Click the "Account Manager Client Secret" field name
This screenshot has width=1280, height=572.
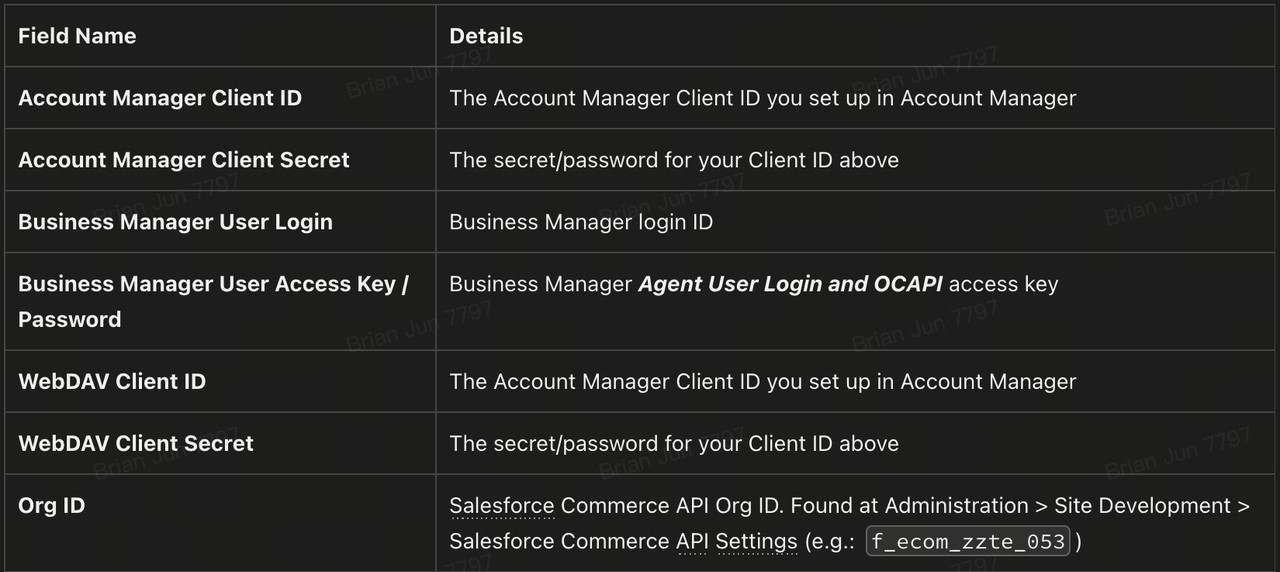(184, 160)
